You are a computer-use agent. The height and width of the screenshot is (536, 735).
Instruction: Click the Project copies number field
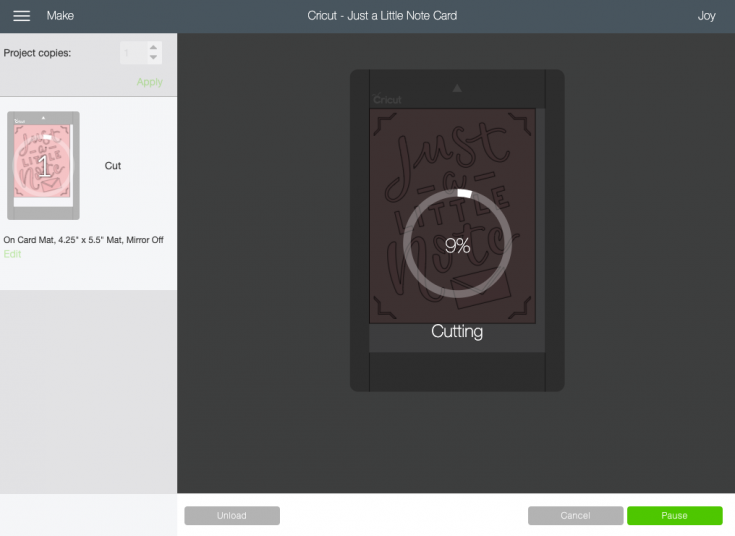(134, 53)
